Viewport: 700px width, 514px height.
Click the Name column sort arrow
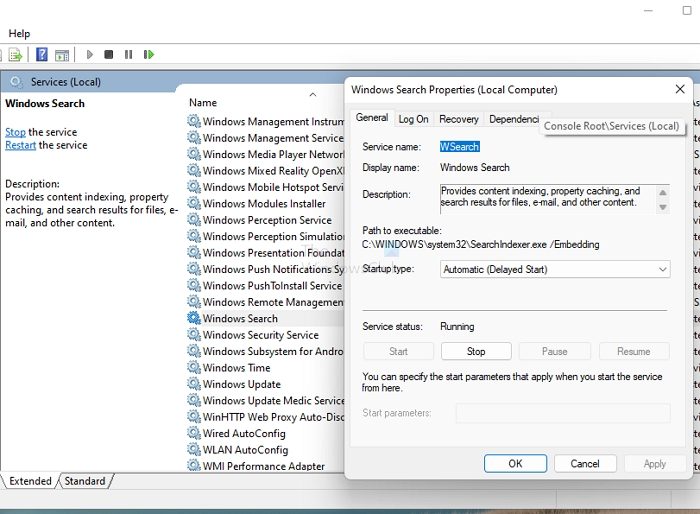pyautogui.click(x=313, y=95)
